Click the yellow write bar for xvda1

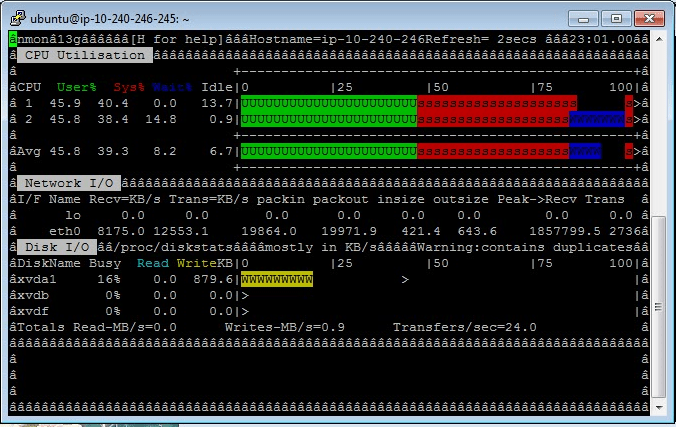(x=277, y=279)
